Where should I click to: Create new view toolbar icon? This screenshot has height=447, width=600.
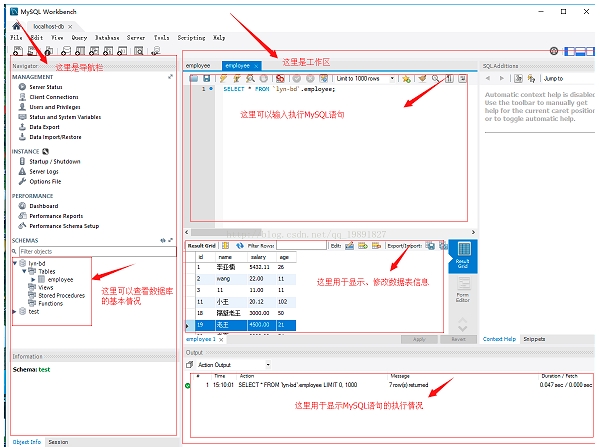point(94,51)
